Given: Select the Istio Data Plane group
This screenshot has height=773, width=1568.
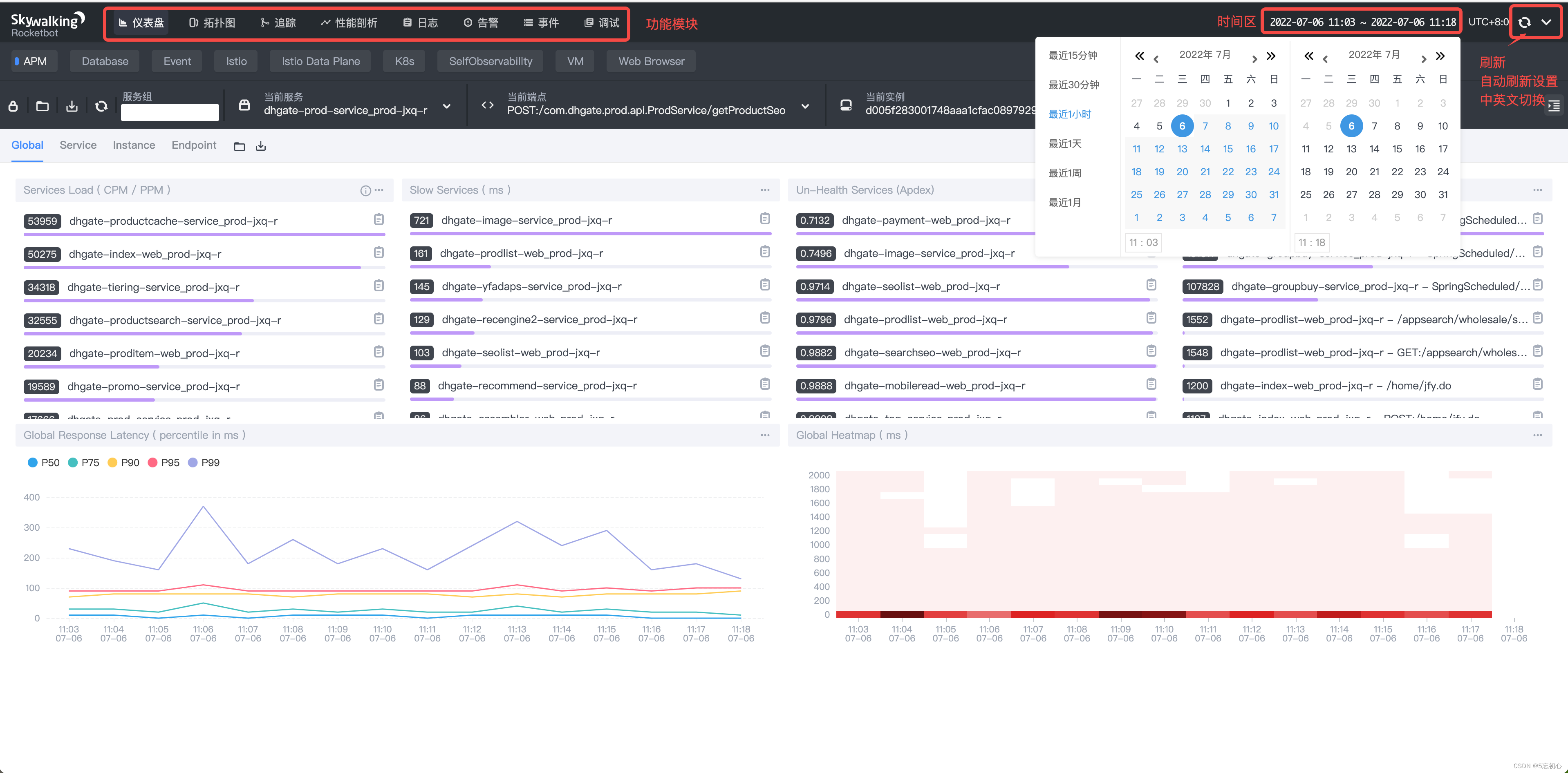Looking at the screenshot, I should point(321,61).
